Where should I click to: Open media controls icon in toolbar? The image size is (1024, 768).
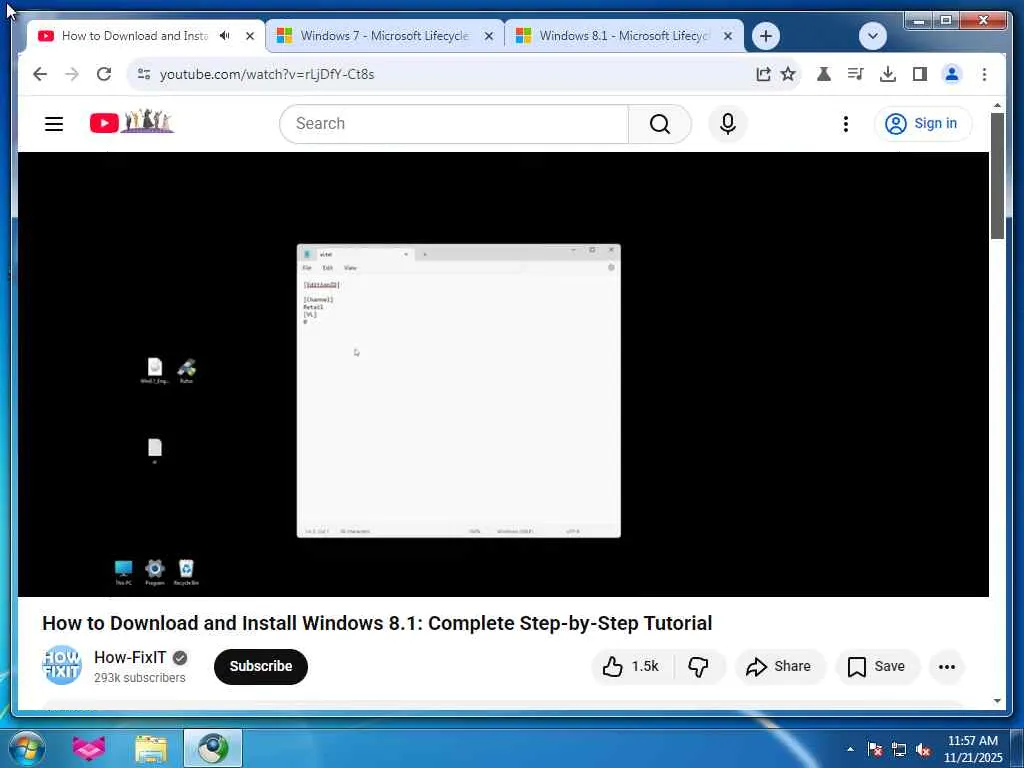coord(856,74)
